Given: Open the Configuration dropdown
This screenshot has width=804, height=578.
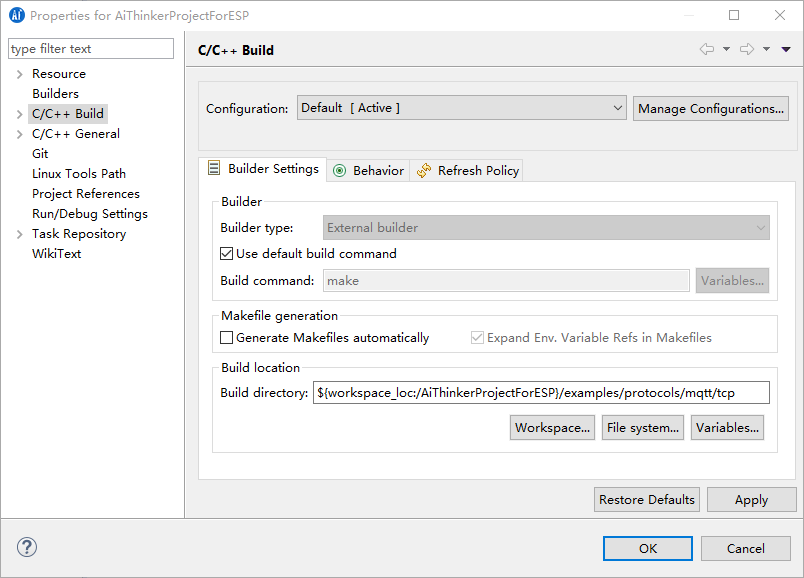Looking at the screenshot, I should click(461, 108).
